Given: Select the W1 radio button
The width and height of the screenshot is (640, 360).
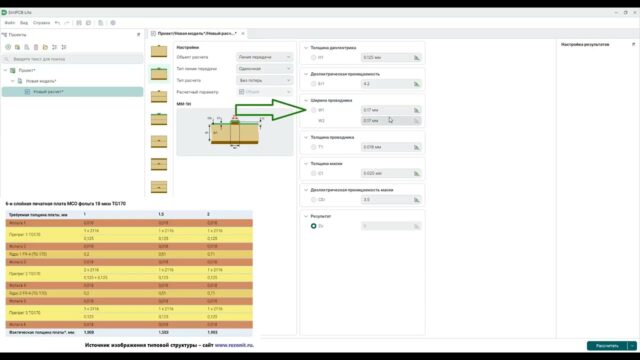Looking at the screenshot, I should coord(313,110).
